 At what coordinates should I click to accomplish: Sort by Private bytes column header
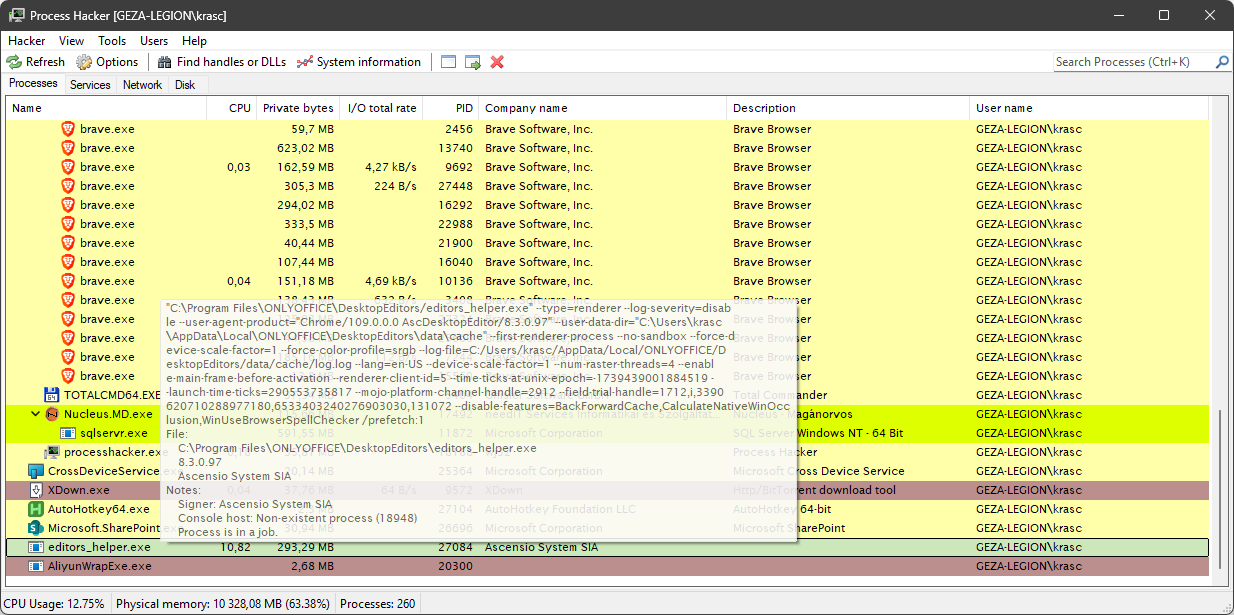(297, 108)
